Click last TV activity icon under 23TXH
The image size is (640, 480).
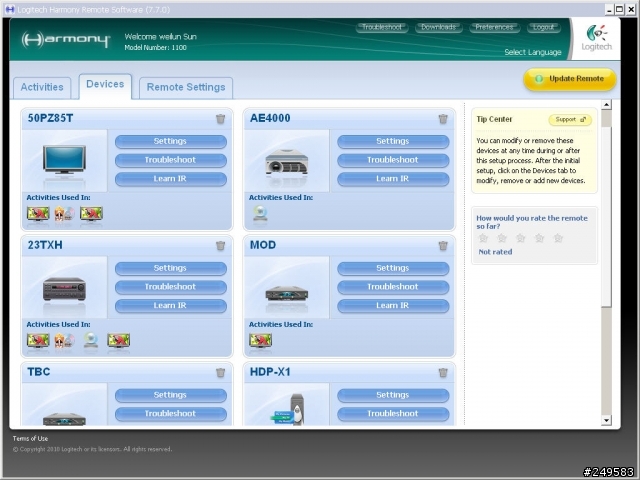click(118, 340)
